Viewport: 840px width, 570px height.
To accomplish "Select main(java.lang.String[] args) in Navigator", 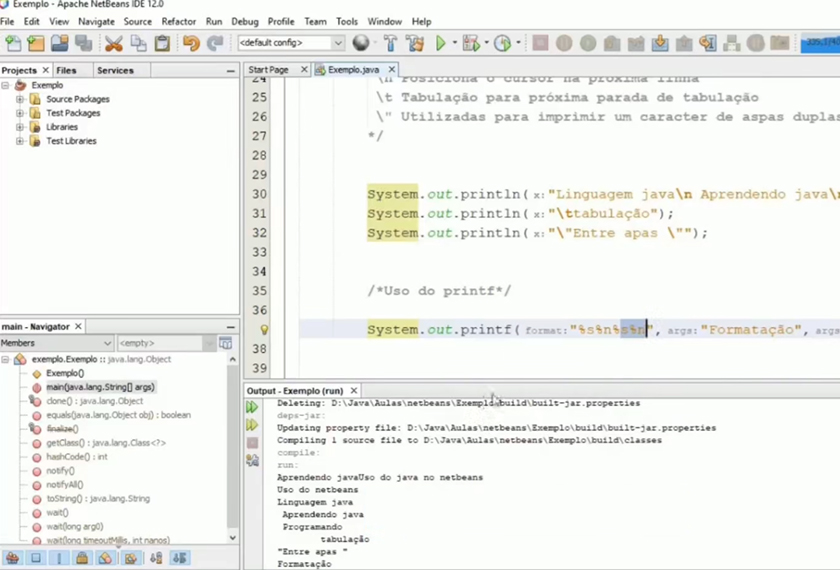I will click(100, 387).
